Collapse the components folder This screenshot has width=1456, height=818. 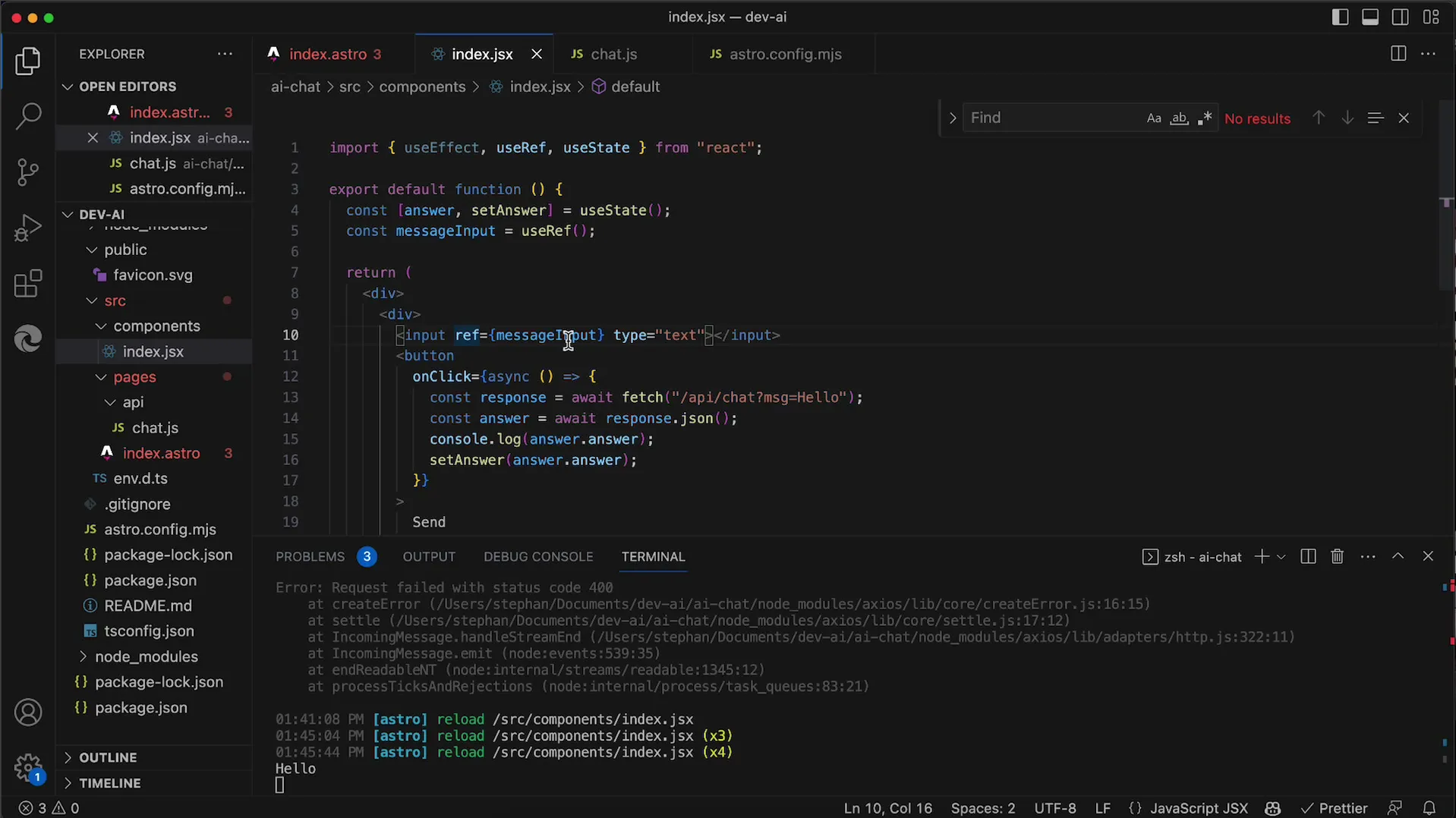[101, 326]
